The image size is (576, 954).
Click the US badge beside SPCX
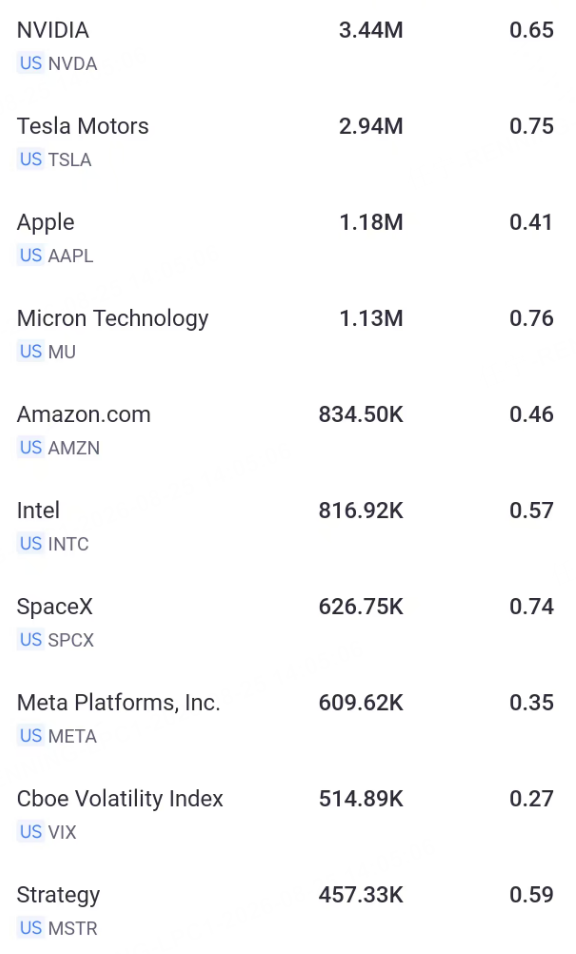(x=30, y=640)
